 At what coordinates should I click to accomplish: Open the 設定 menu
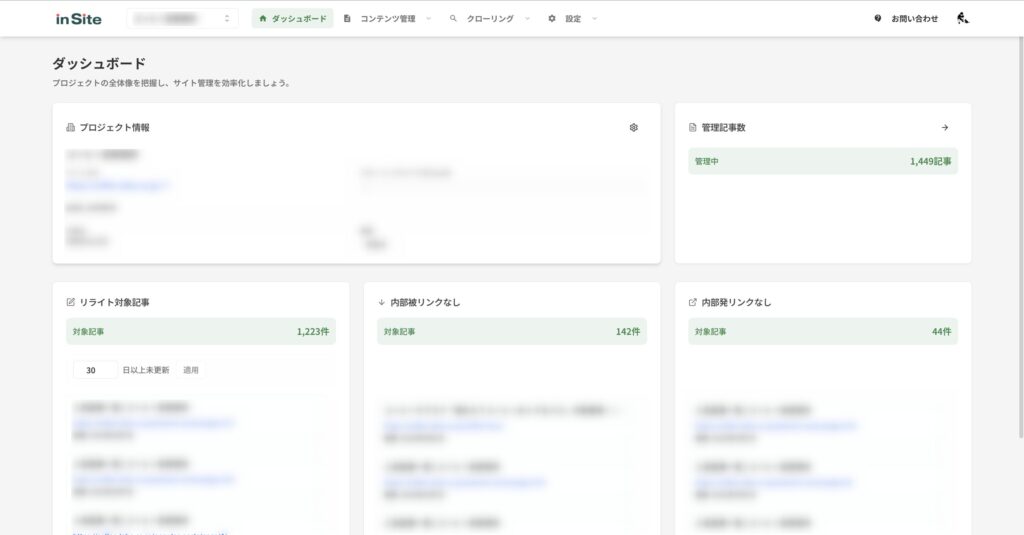coord(573,18)
